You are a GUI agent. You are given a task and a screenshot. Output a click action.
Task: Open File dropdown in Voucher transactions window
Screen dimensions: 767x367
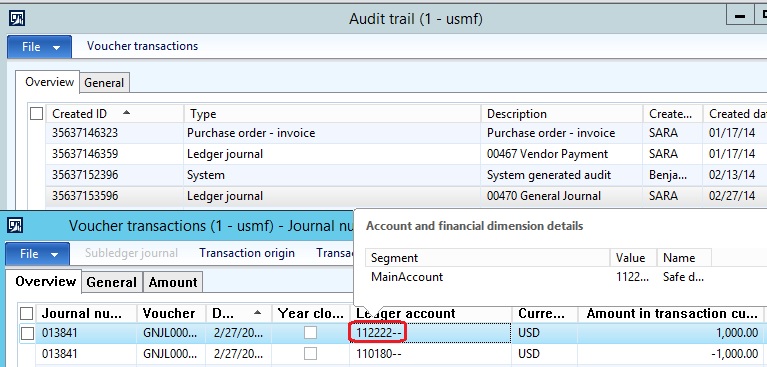point(38,254)
